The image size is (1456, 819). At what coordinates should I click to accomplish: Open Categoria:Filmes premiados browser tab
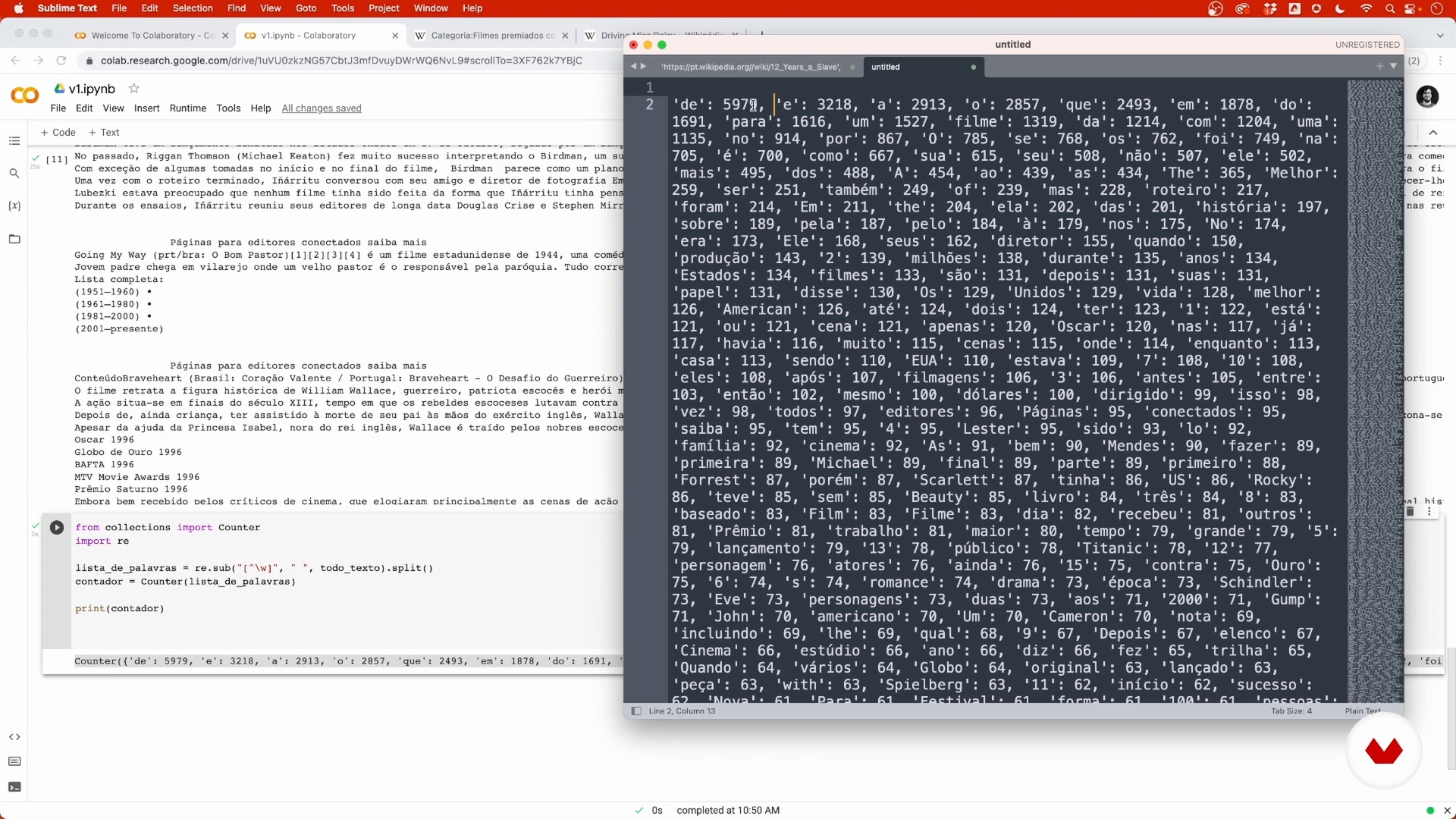click(493, 35)
